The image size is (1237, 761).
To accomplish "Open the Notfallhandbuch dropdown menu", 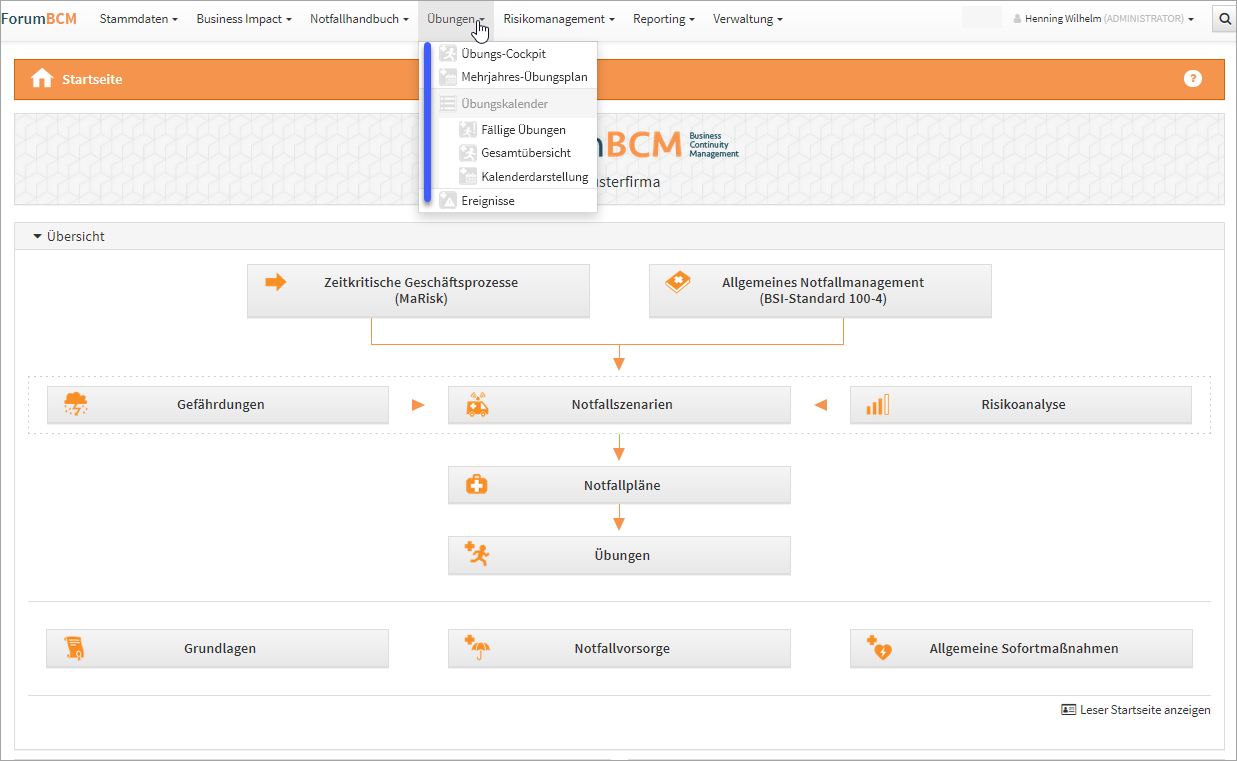I will (x=359, y=19).
